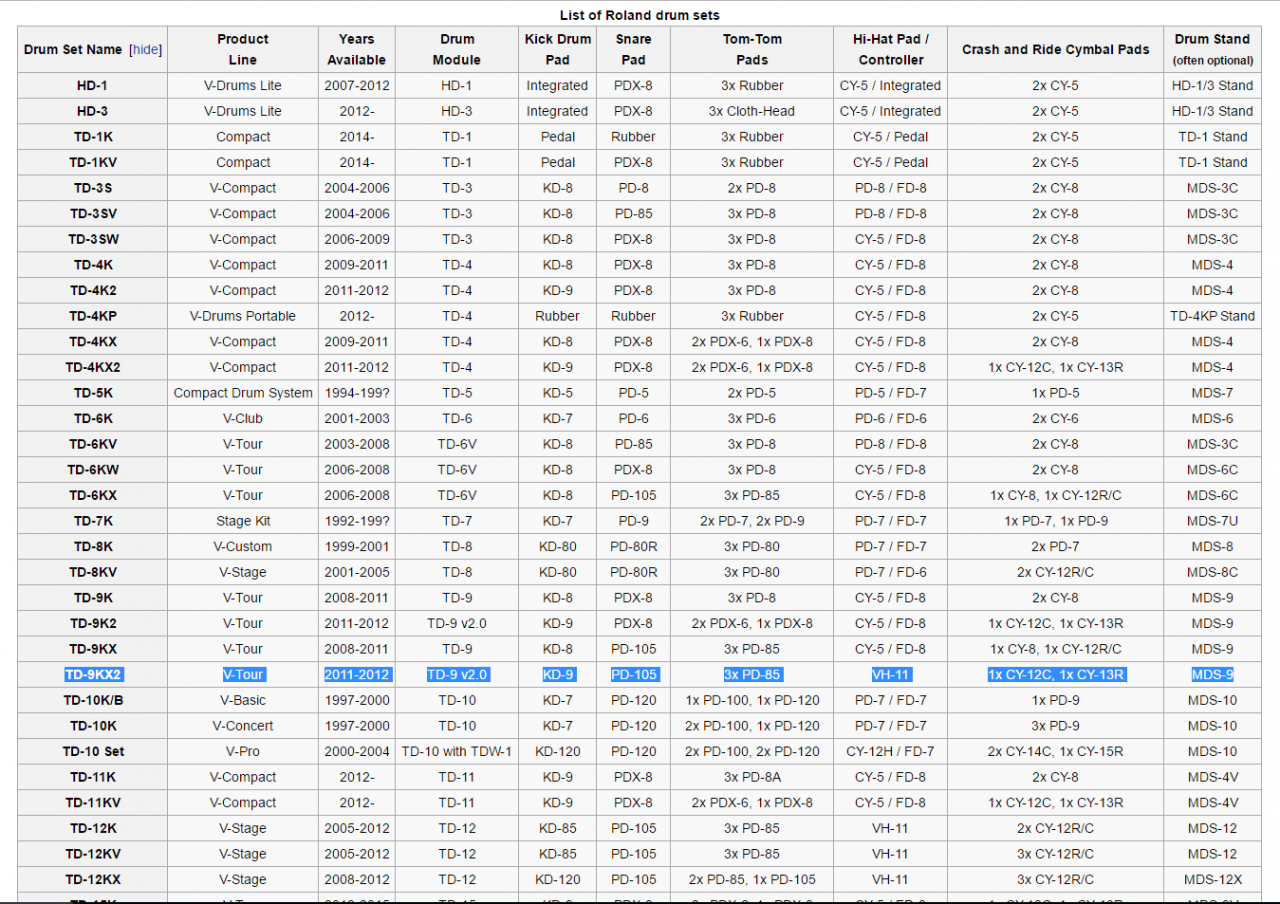Click 'CY-12H / FD-7' hi-hat cell
This screenshot has width=1280, height=904.
coord(890,751)
